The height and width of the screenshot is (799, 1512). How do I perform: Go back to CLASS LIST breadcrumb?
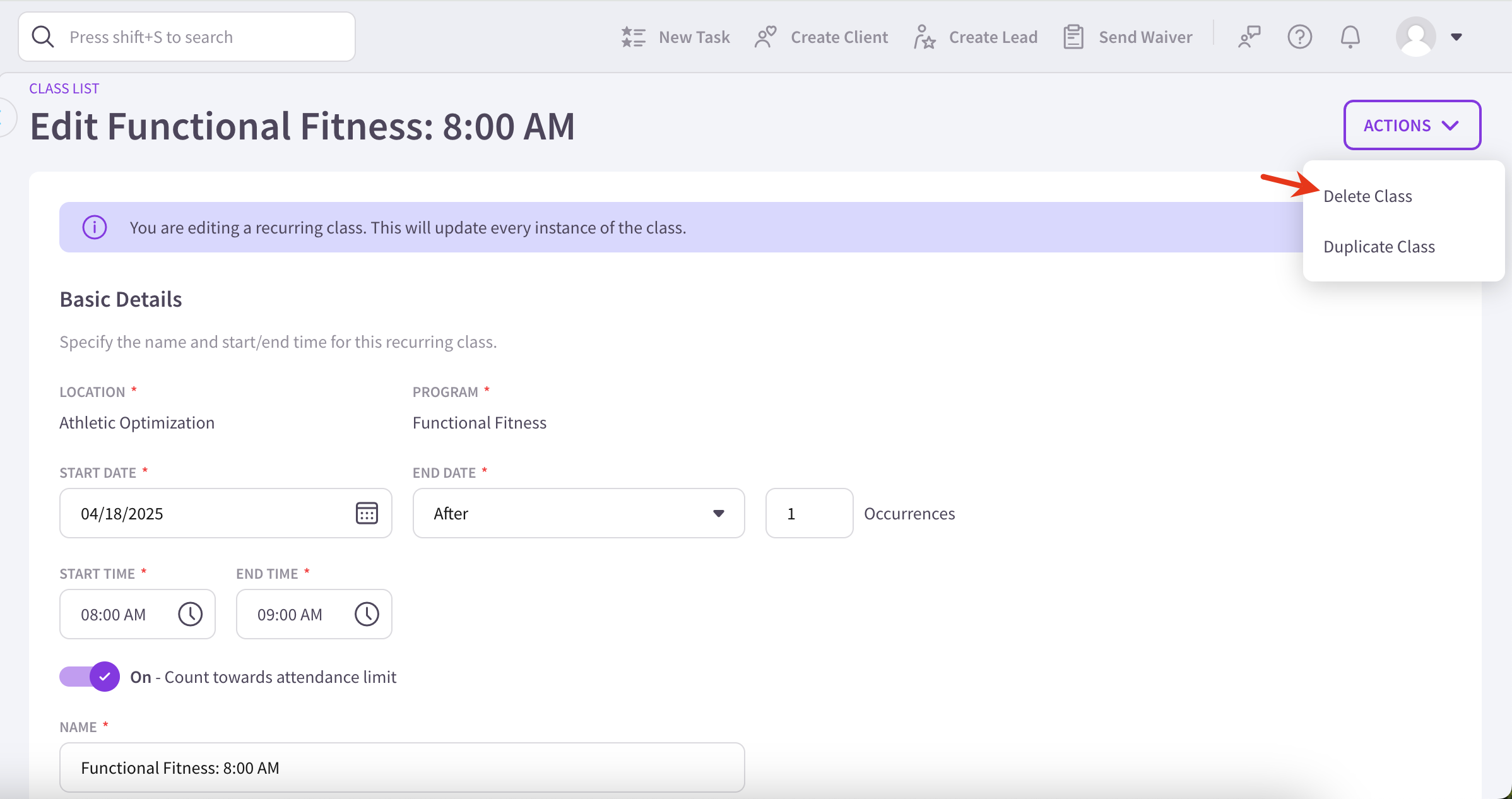click(x=64, y=88)
